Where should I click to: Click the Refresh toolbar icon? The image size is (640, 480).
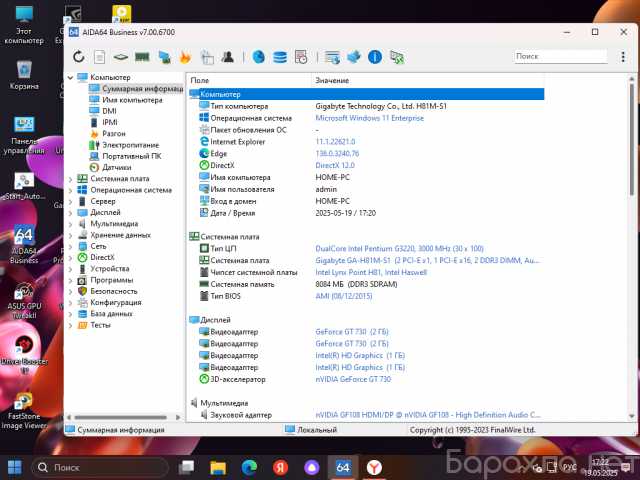point(78,57)
